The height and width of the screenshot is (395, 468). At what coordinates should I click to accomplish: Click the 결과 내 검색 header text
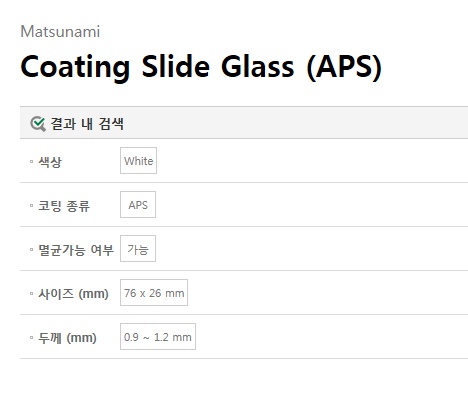pos(87,124)
